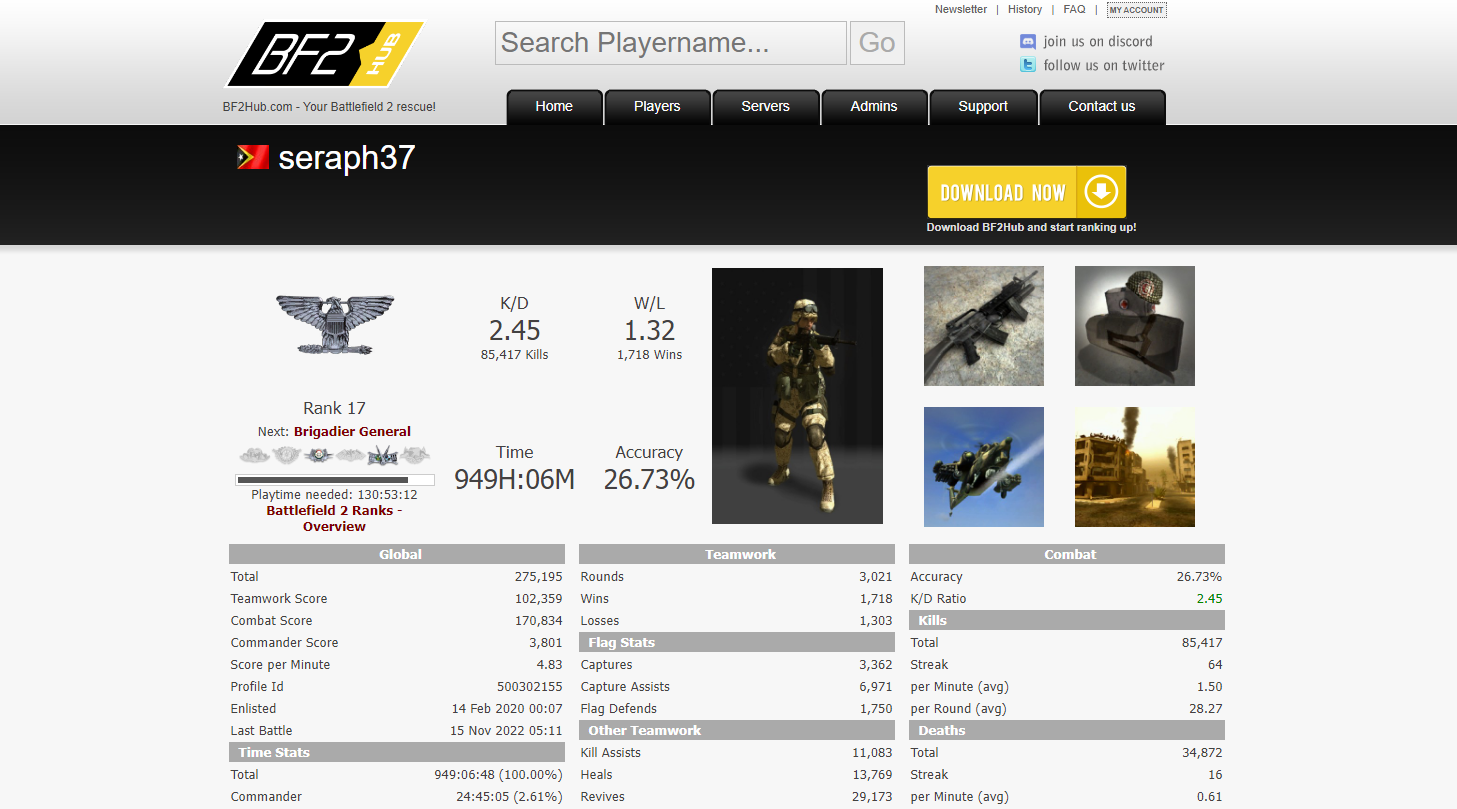Open the Brigadier General next rank link

[x=352, y=432]
